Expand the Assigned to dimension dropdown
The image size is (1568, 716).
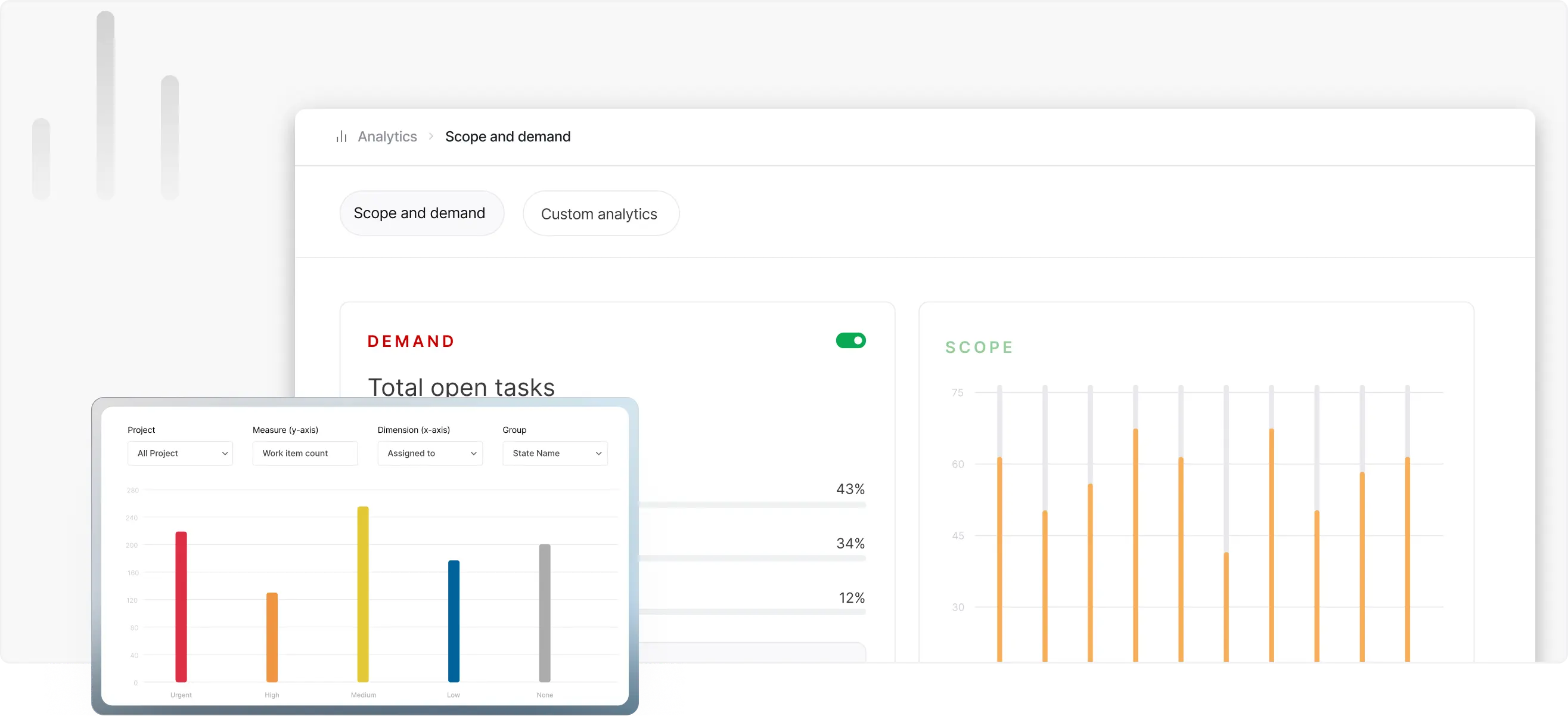coord(430,453)
